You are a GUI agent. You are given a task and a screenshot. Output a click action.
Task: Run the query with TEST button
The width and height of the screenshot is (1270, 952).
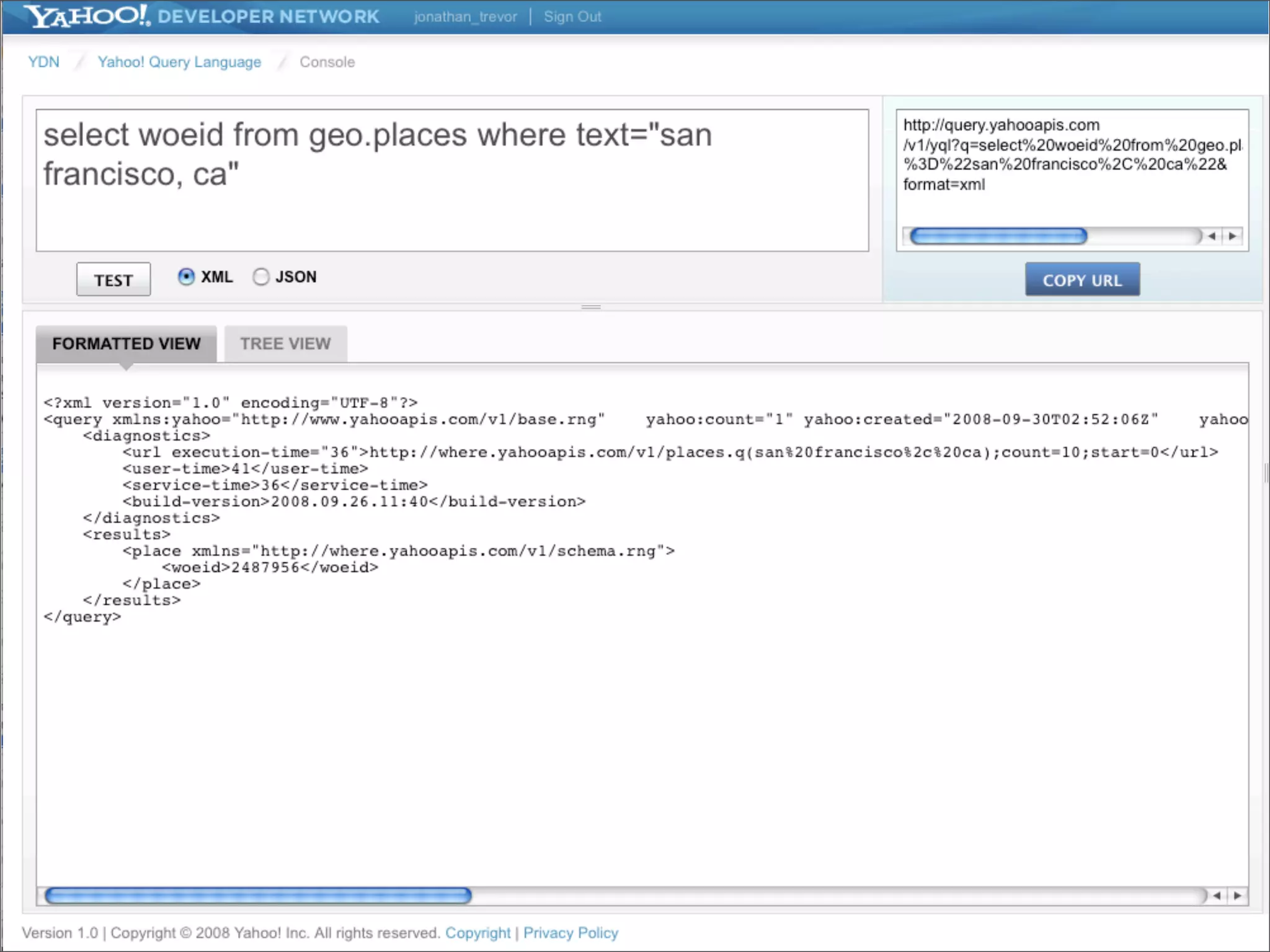(x=113, y=280)
